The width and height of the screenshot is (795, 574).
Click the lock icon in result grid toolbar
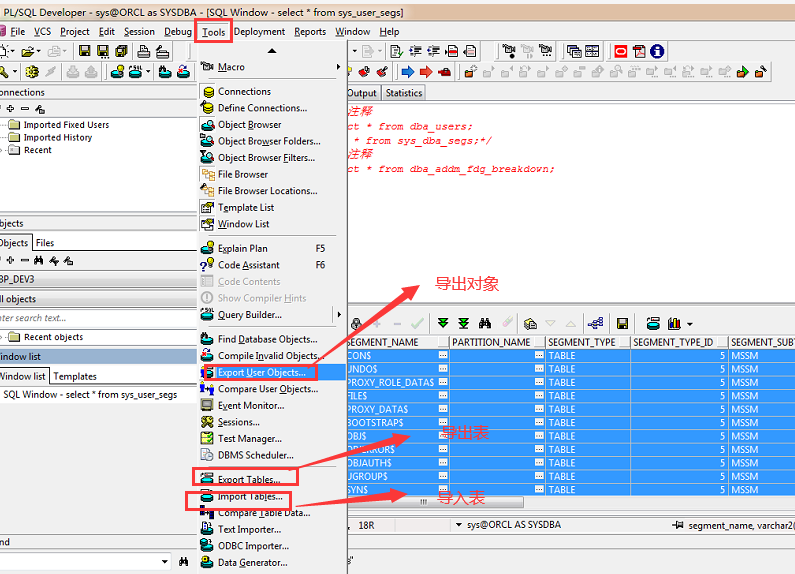[356, 324]
